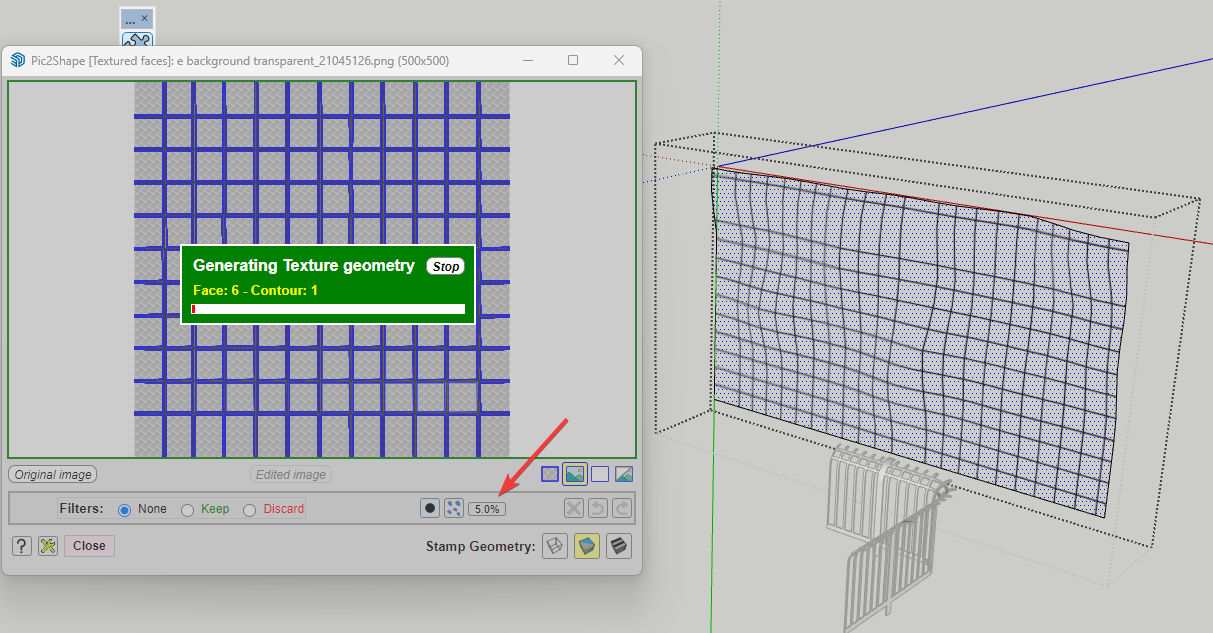This screenshot has height=633, width=1213.
Task: Click the puzzle-piece icon in floating toolbar
Action: (136, 42)
